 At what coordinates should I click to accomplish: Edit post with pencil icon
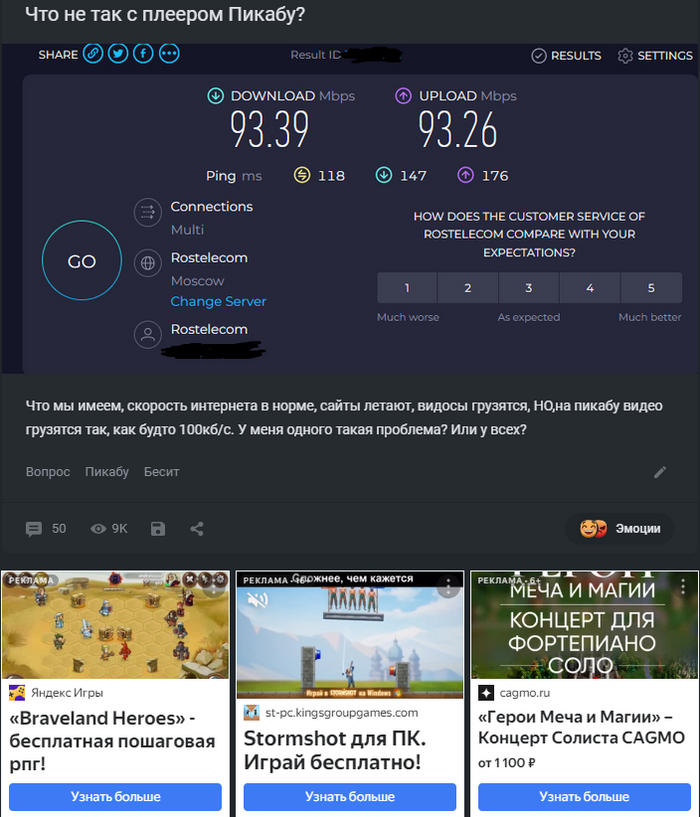click(660, 472)
